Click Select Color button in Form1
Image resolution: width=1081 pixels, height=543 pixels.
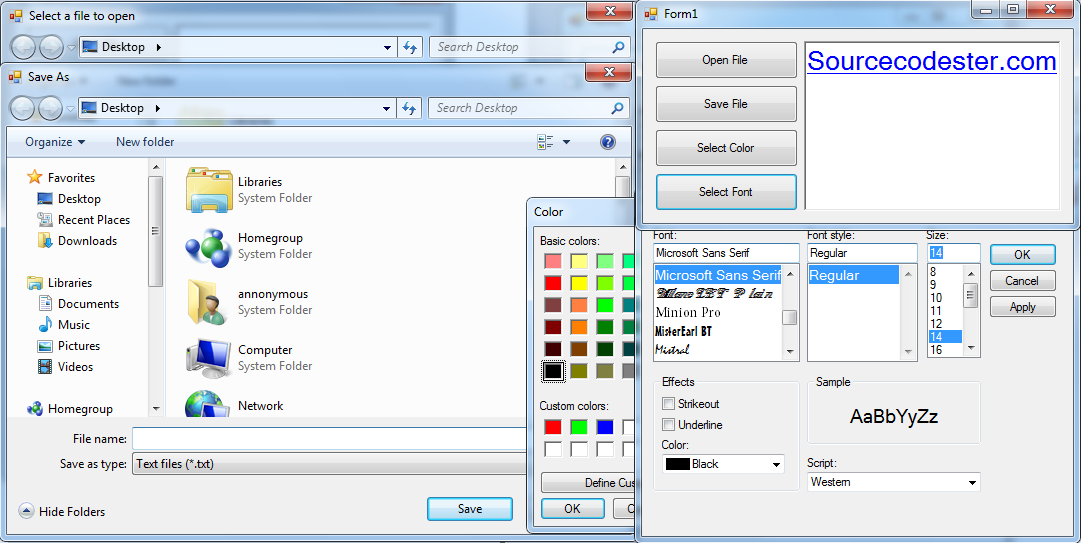click(726, 148)
